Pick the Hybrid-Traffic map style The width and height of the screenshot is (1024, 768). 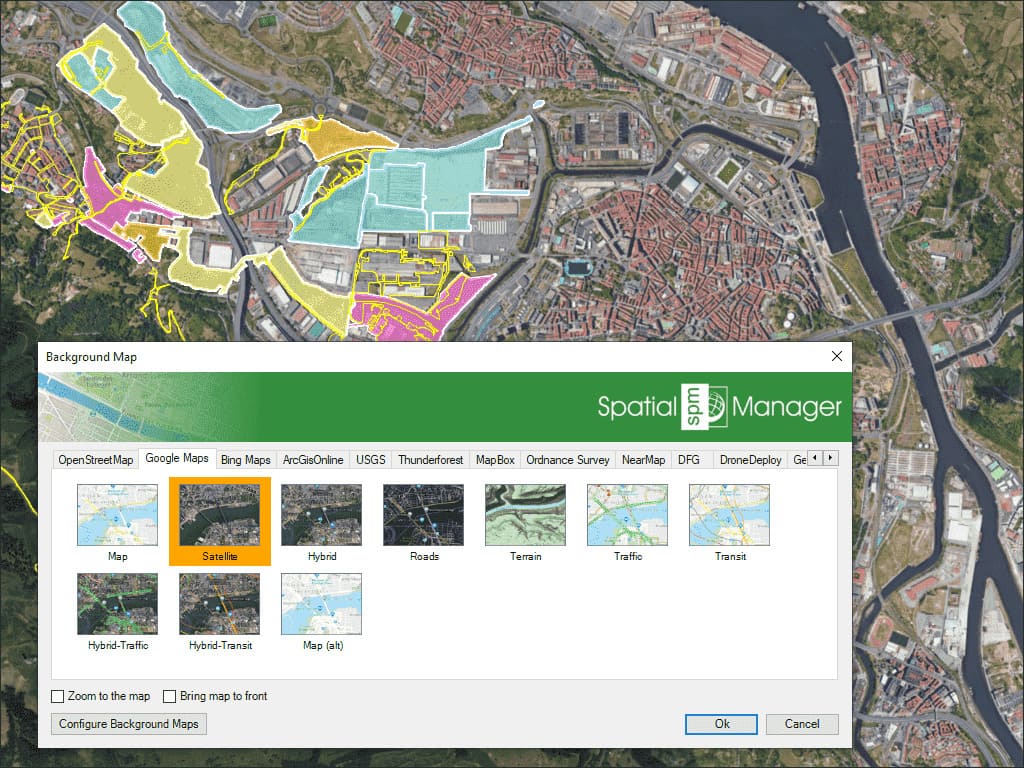[x=117, y=602]
